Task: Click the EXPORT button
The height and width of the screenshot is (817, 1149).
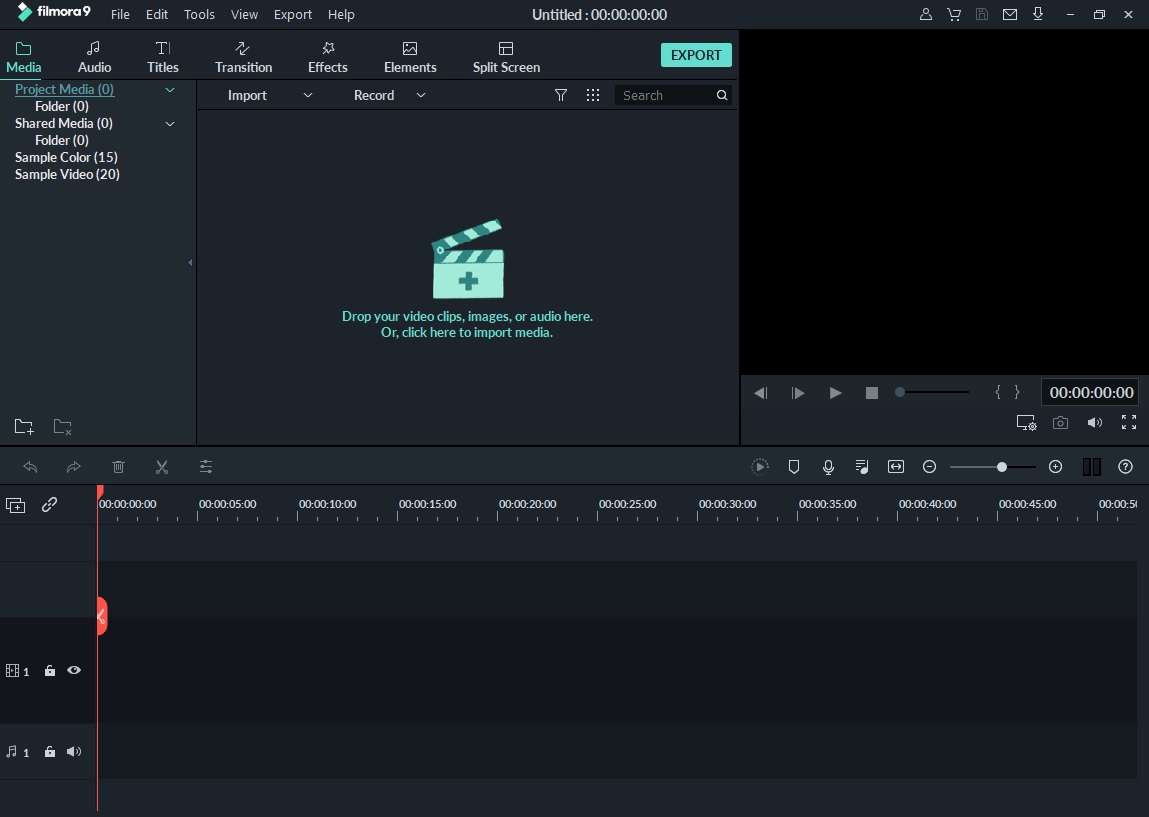Action: 696,55
